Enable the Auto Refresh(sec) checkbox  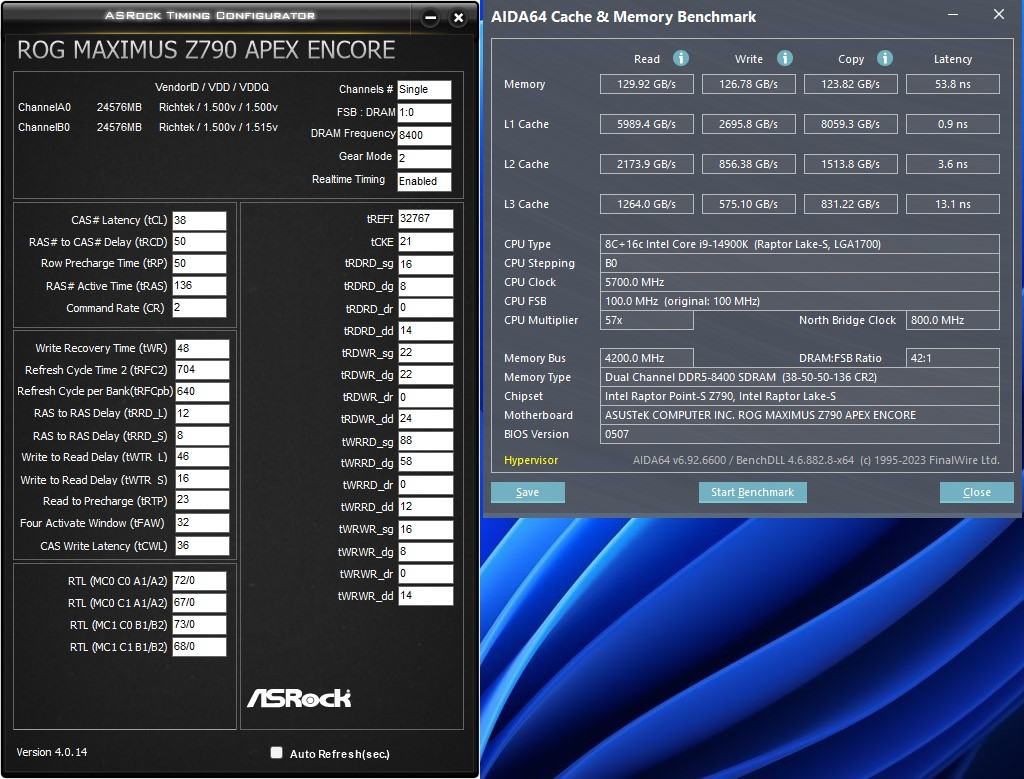pyautogui.click(x=276, y=753)
